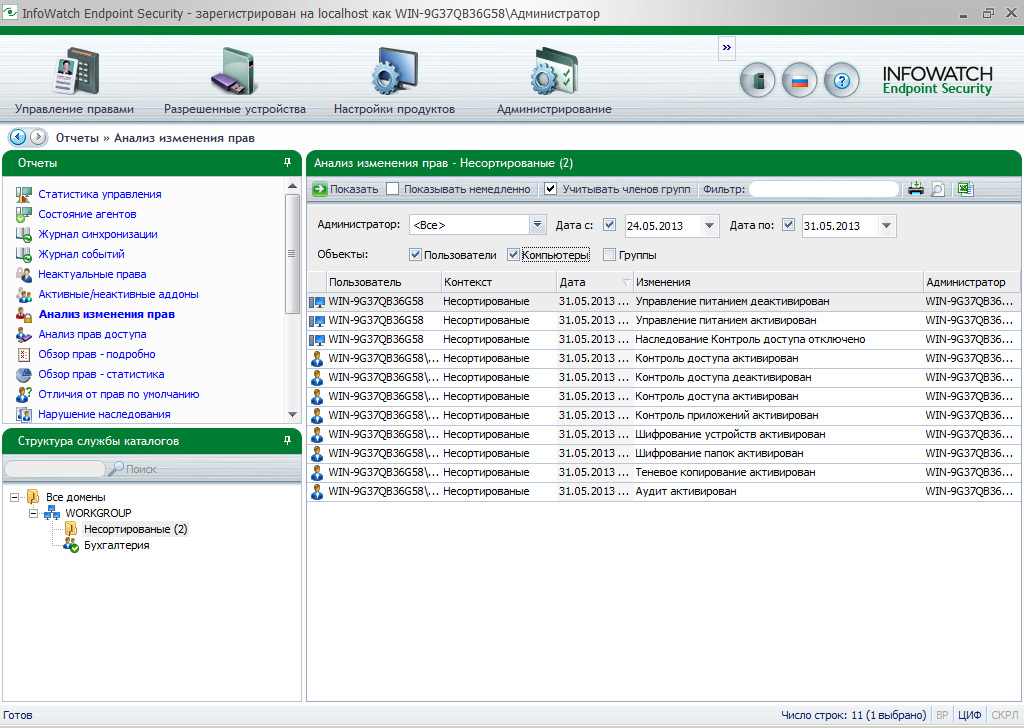The height and width of the screenshot is (728, 1024).
Task: Enable the Группы objects checkbox
Action: 609,255
